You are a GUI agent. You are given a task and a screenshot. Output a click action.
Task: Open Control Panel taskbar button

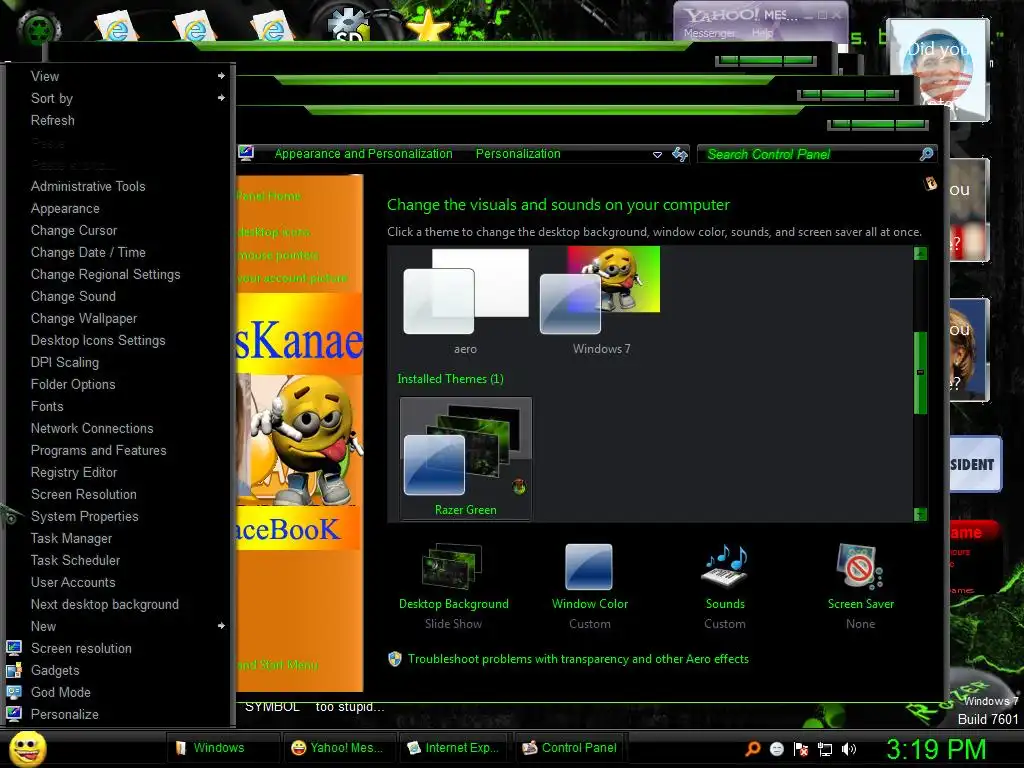[569, 748]
